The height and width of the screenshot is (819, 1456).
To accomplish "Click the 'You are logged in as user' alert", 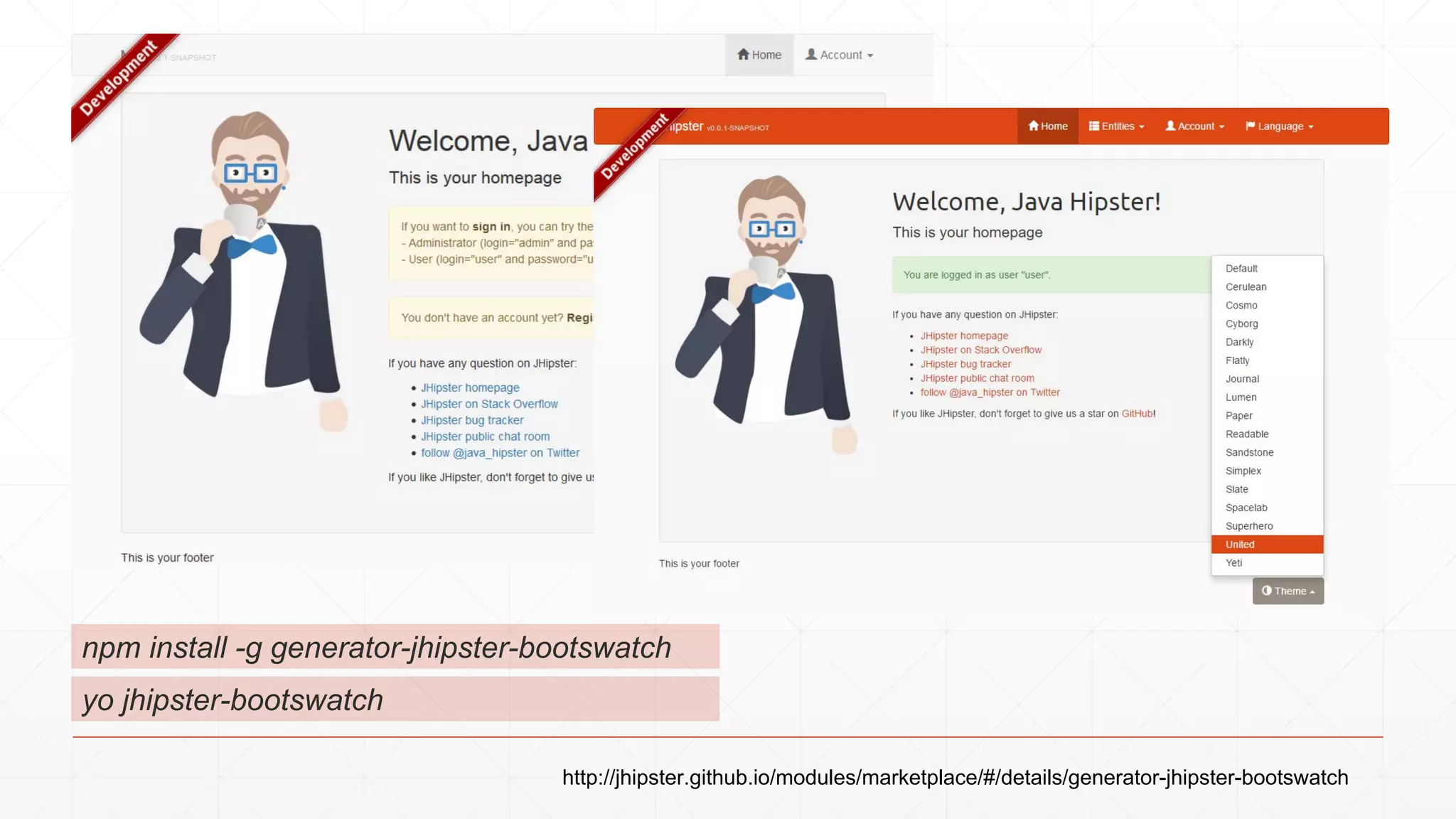I will pyautogui.click(x=1051, y=274).
